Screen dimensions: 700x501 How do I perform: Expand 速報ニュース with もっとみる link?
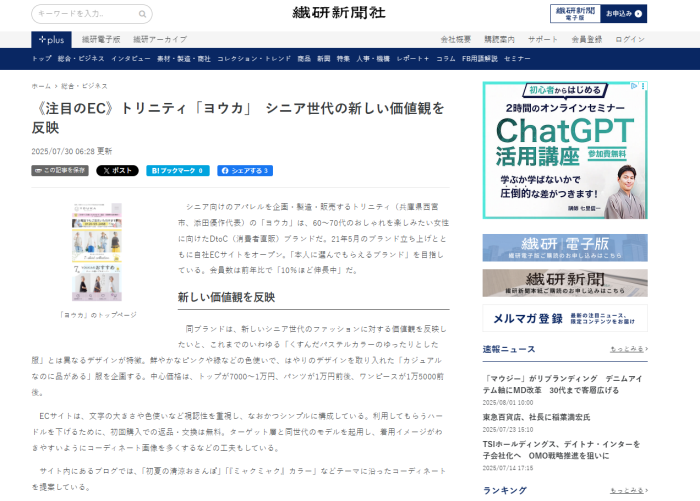pos(628,349)
